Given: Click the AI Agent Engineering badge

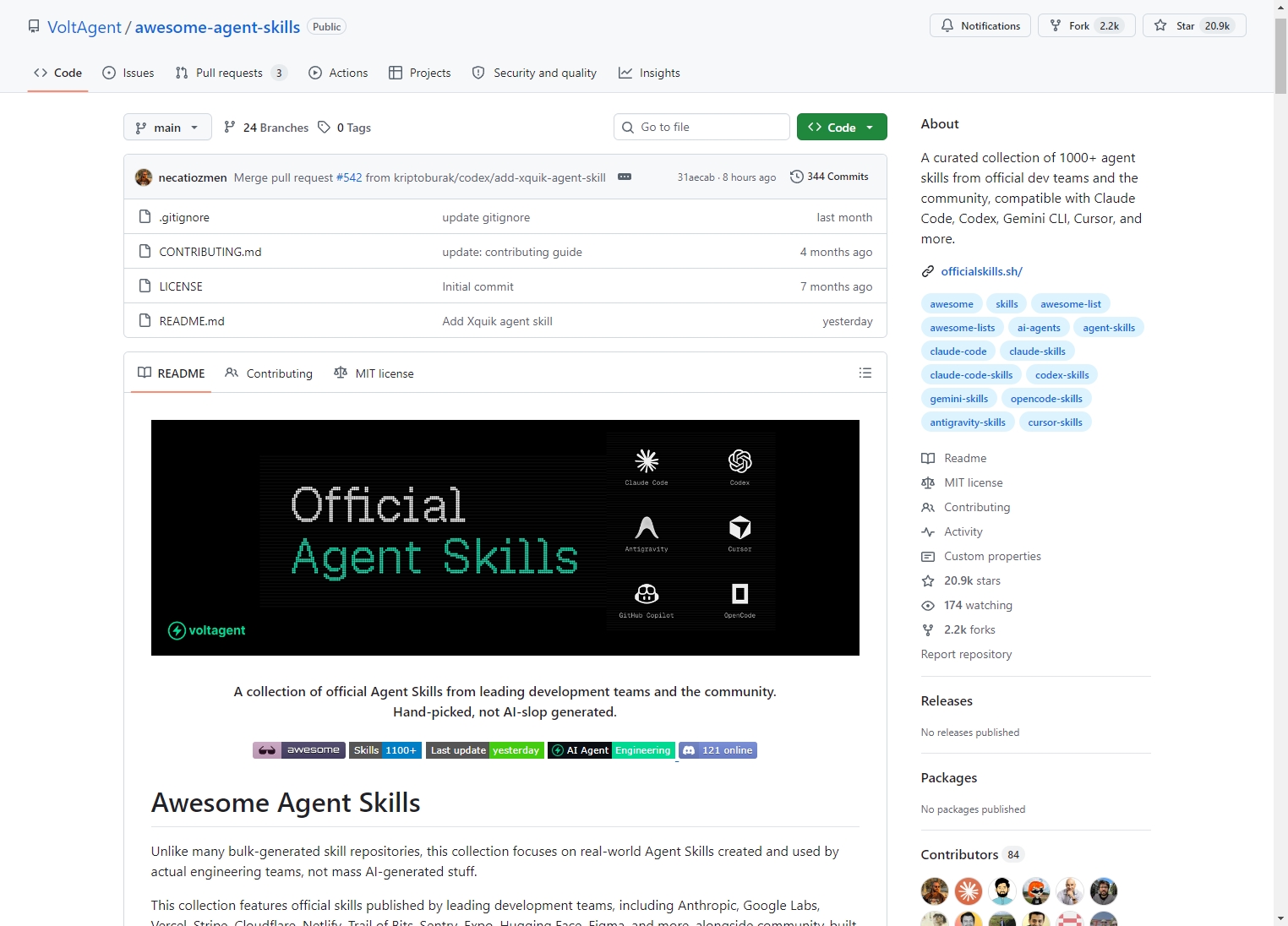Looking at the screenshot, I should coord(611,750).
